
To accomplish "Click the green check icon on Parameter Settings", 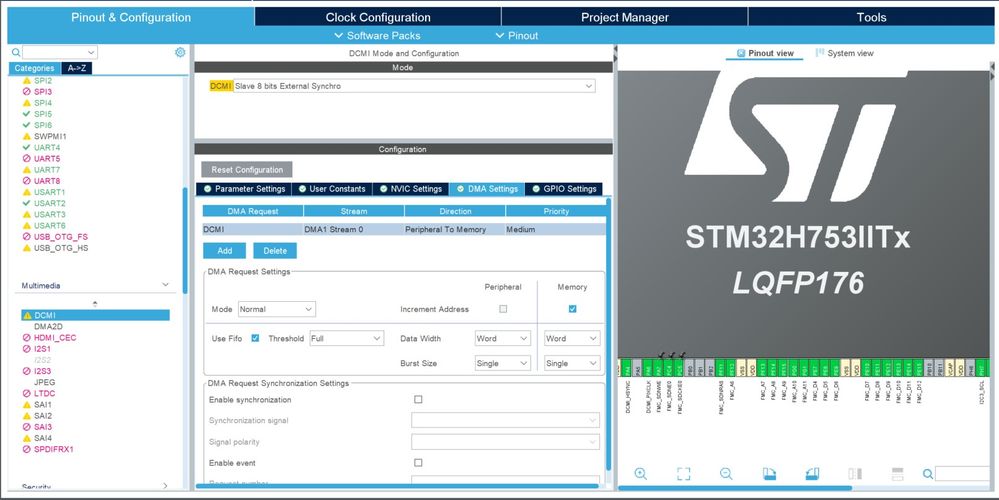I will 208,189.
